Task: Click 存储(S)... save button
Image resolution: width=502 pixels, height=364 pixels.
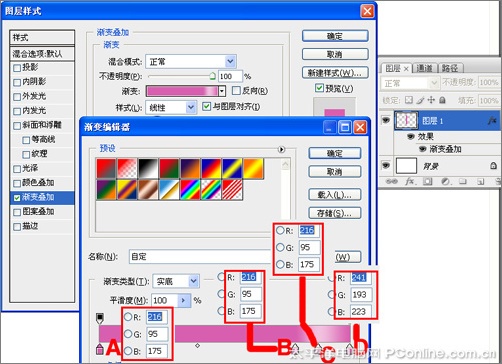Action: [335, 213]
